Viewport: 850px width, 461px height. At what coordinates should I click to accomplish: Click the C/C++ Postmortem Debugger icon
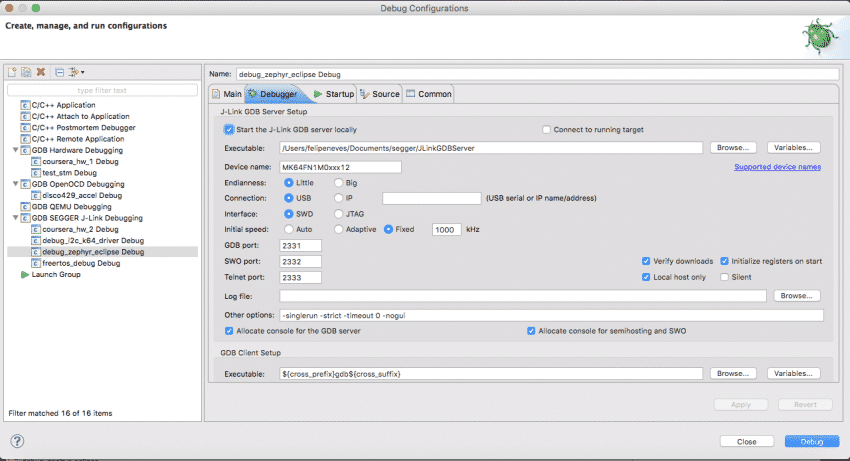[25, 127]
